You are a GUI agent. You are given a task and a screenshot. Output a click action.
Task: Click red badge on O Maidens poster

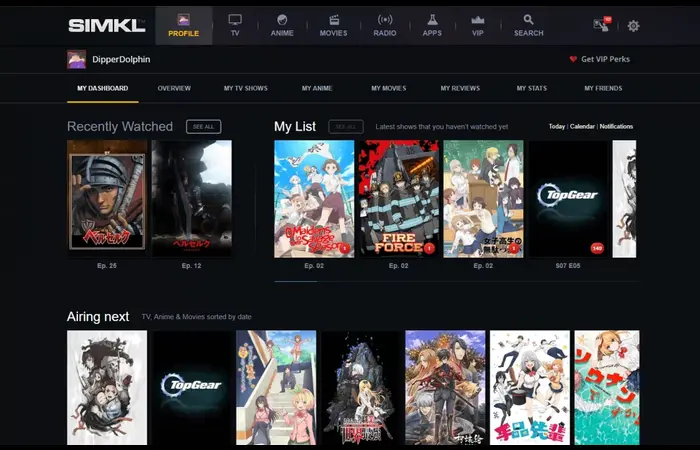pyautogui.click(x=344, y=248)
